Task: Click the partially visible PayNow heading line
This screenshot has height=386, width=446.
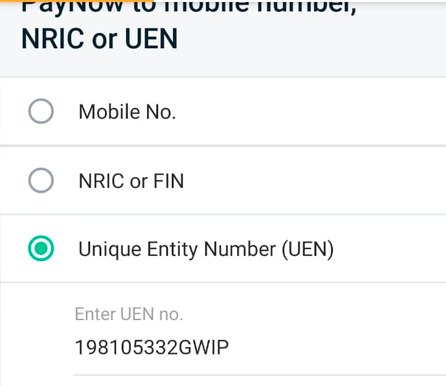Action: pos(189,7)
